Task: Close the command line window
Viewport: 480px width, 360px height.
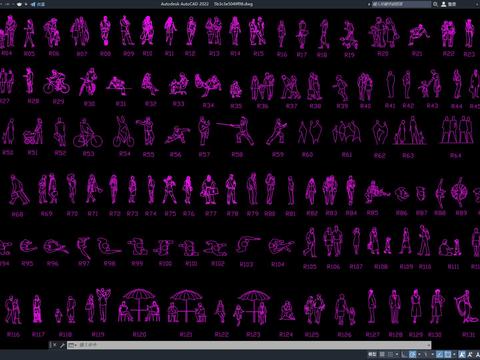Action: tap(54, 345)
